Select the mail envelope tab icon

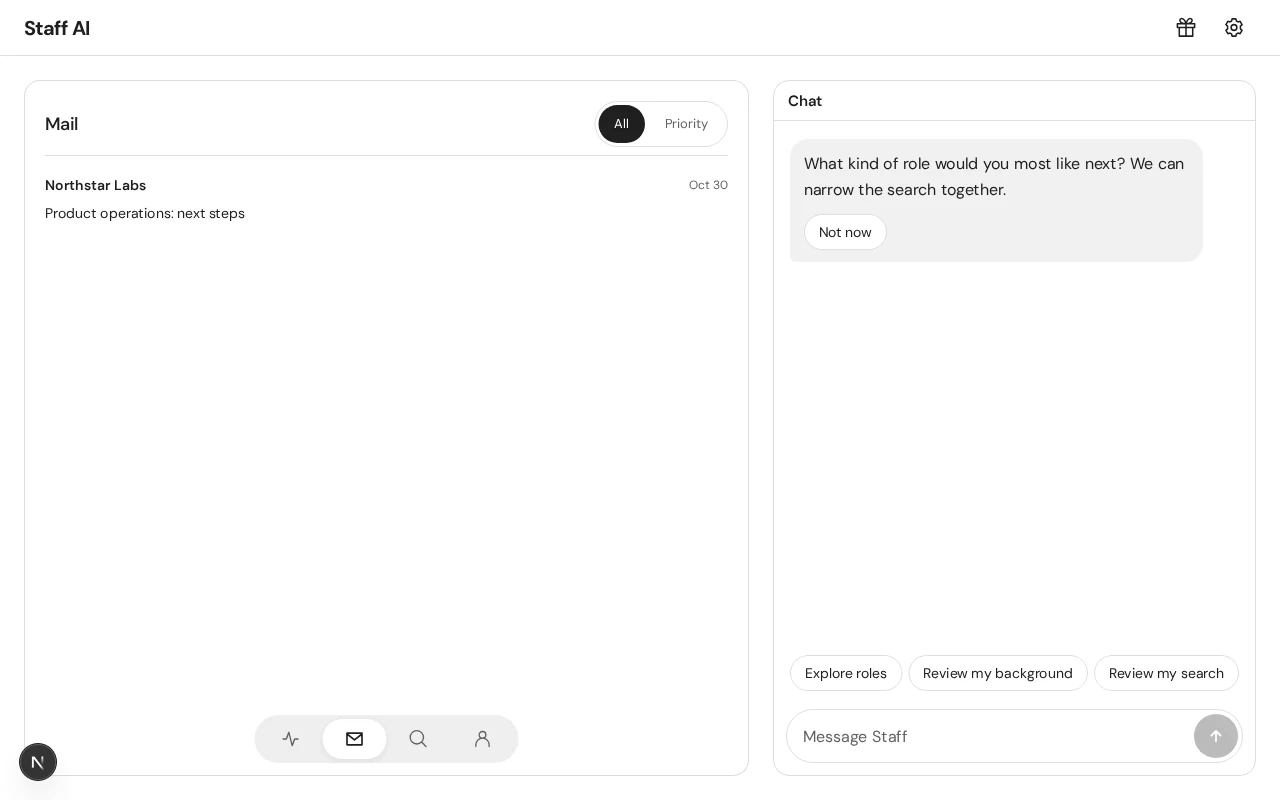pyautogui.click(x=355, y=739)
